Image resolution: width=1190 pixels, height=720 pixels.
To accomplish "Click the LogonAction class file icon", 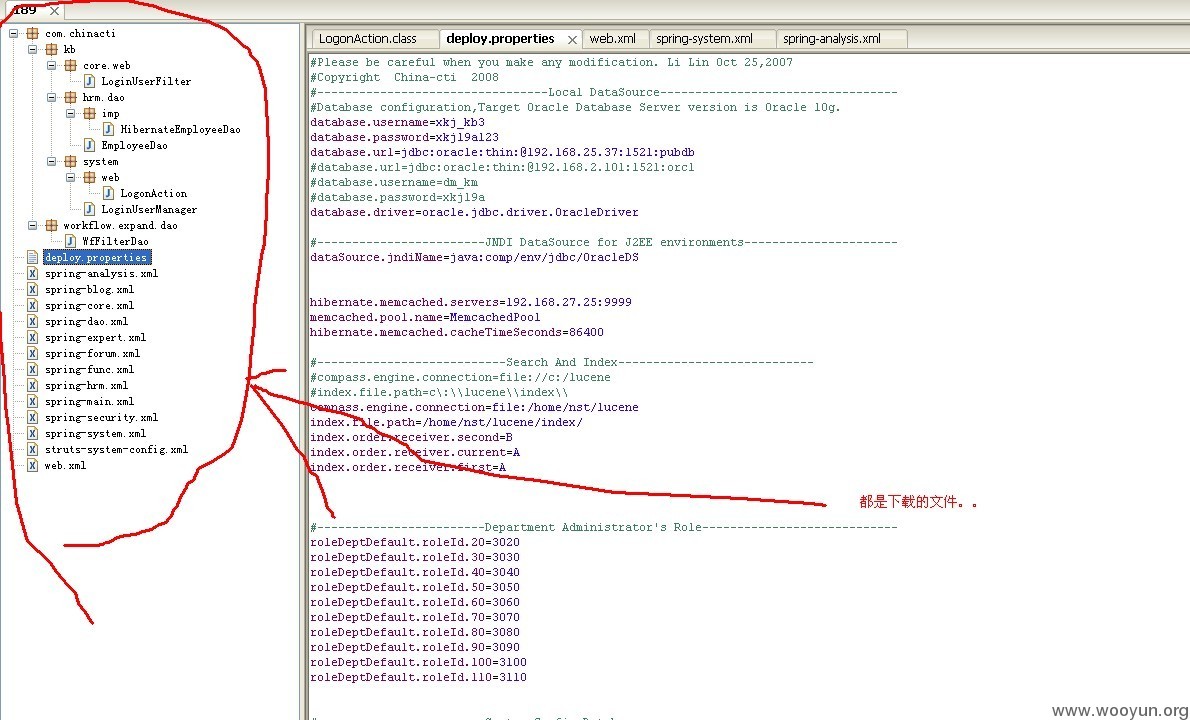I will coord(109,193).
